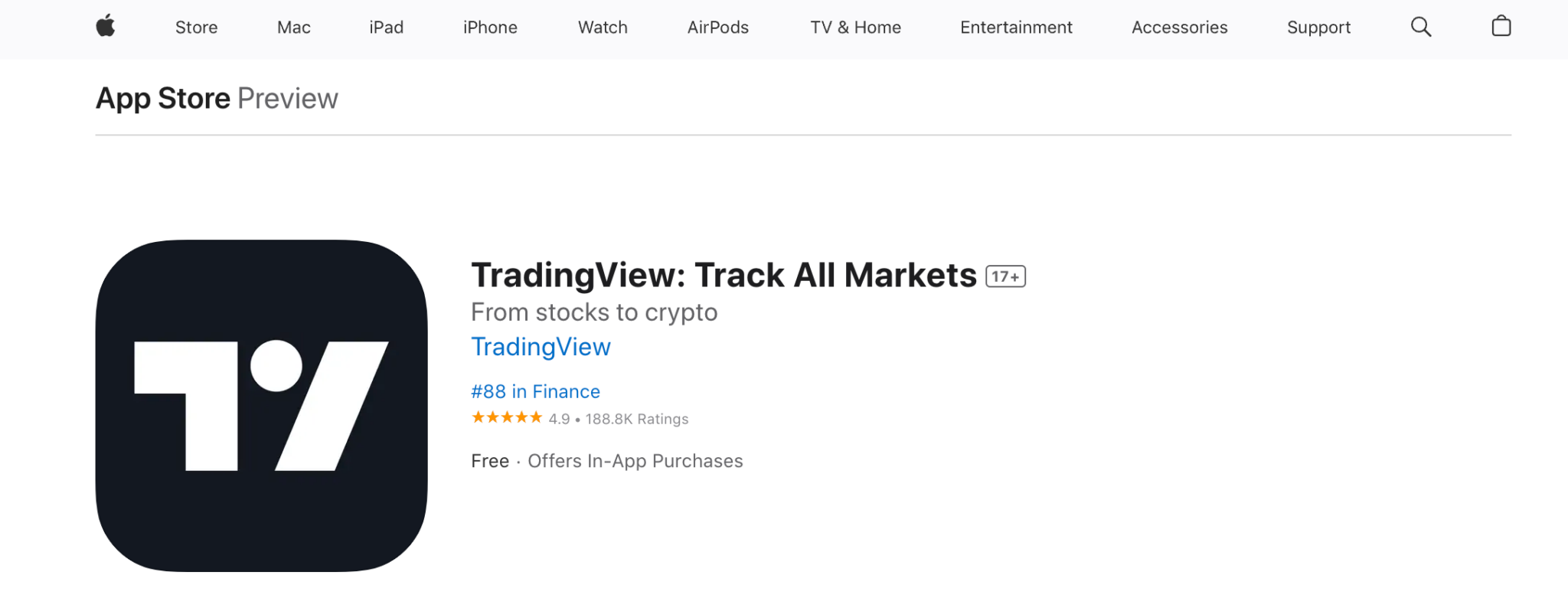The height and width of the screenshot is (611, 1568).
Task: Open the Support page
Action: coord(1318,27)
